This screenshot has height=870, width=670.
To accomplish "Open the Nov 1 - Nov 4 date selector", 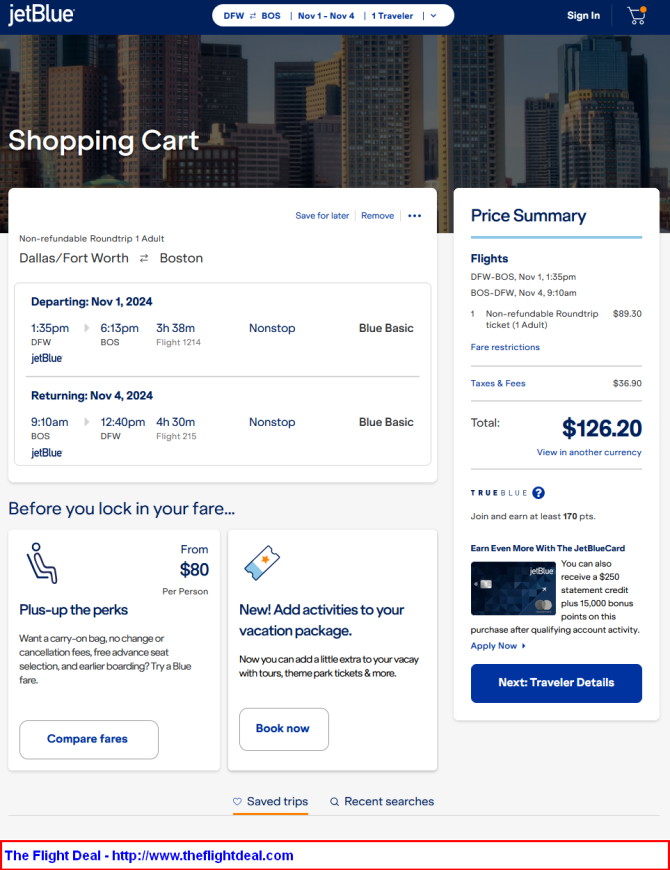I will point(326,16).
